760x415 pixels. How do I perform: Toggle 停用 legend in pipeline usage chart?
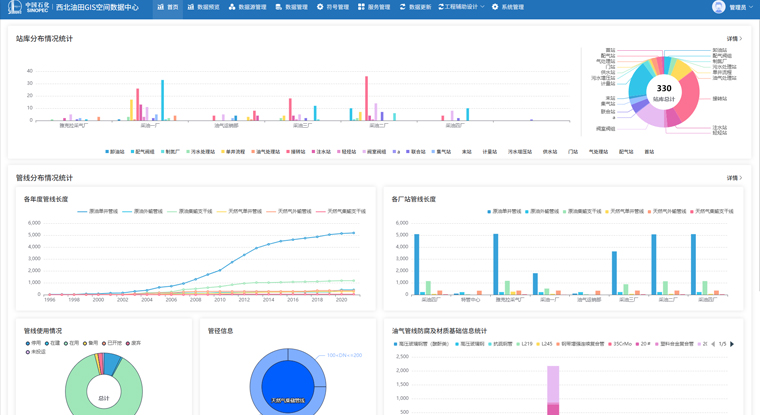click(34, 343)
